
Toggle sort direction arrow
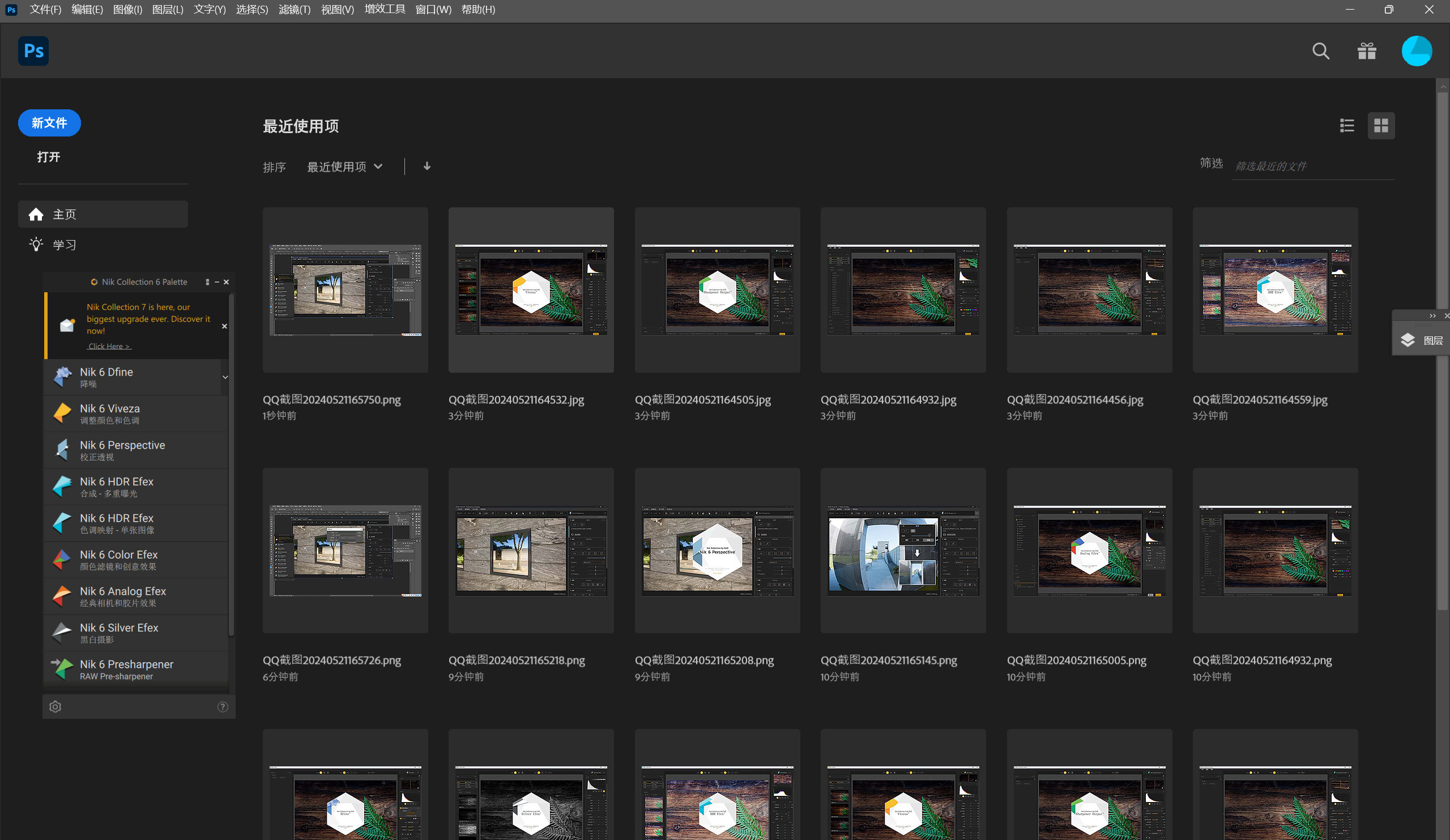click(427, 167)
